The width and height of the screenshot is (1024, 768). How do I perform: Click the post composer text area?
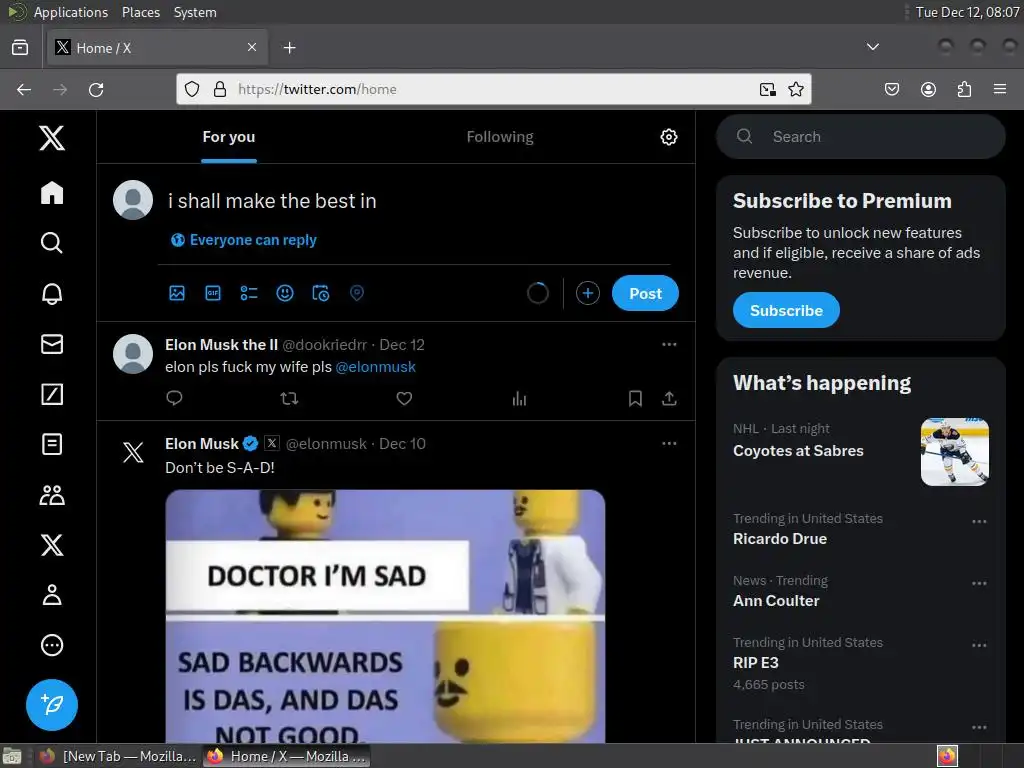click(418, 201)
